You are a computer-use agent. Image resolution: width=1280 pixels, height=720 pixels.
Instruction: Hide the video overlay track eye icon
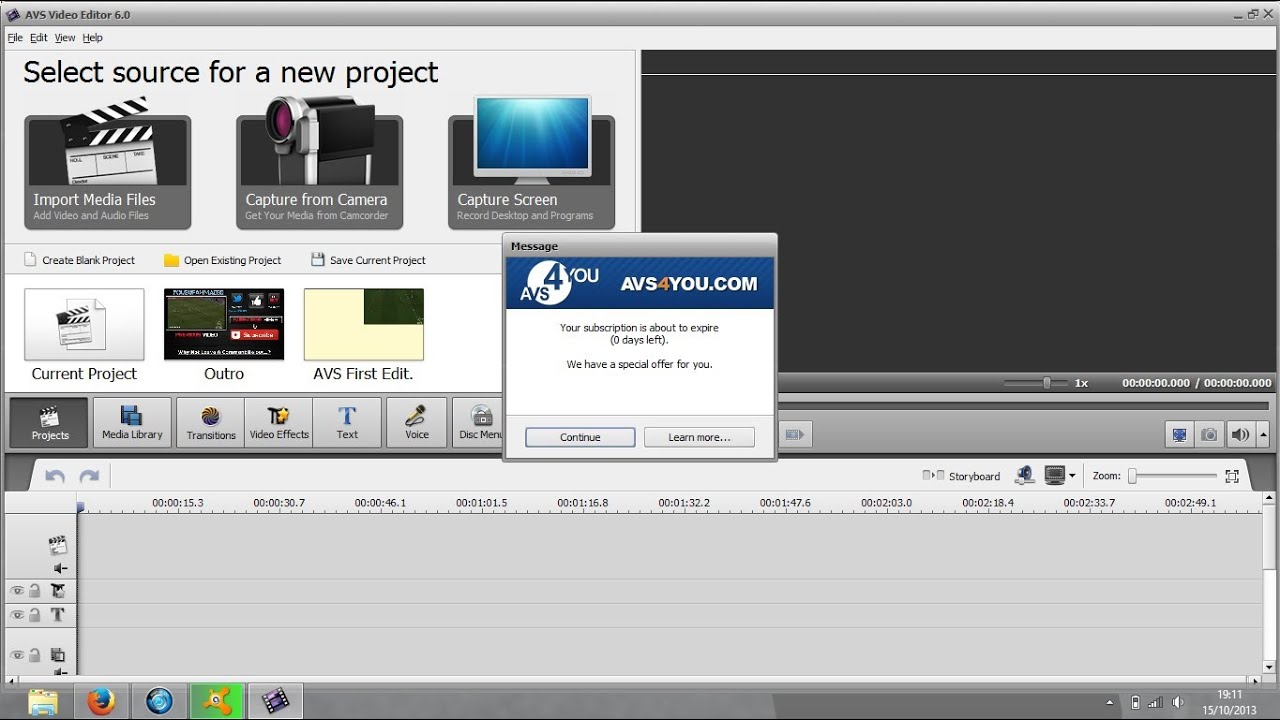point(17,655)
